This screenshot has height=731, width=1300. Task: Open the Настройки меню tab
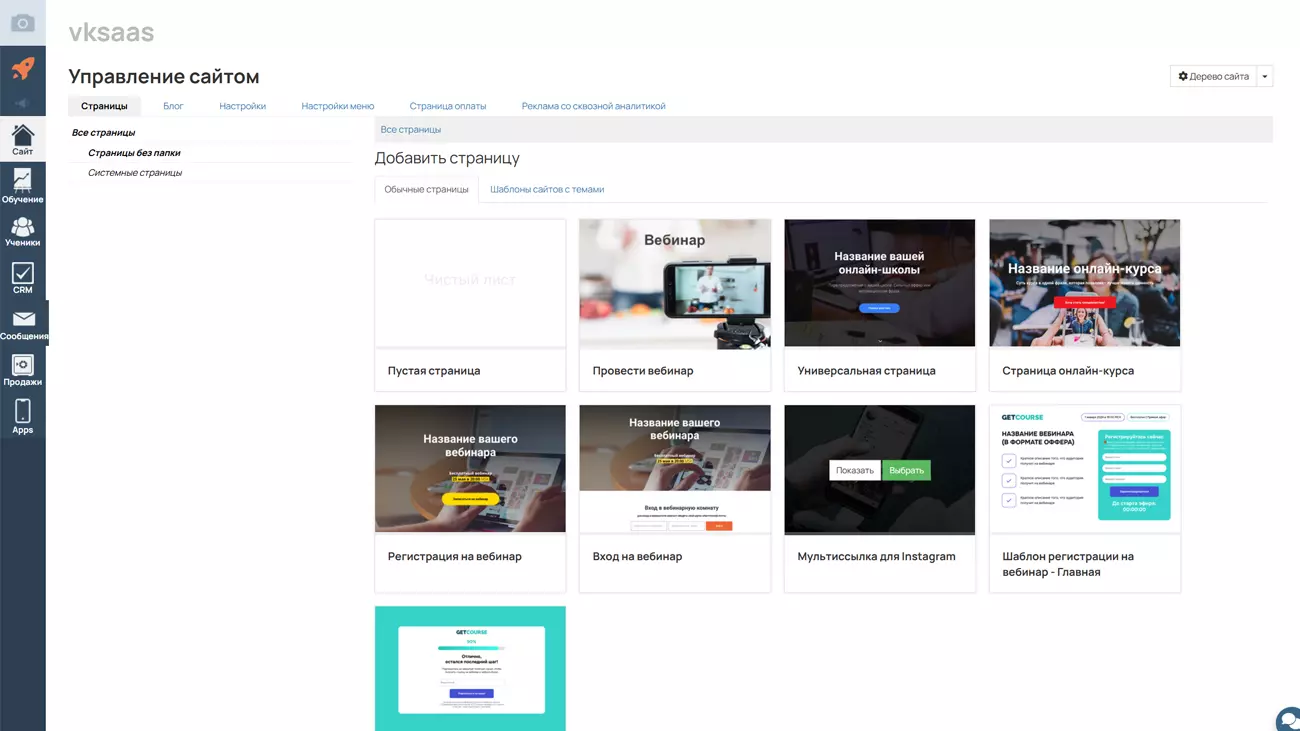(x=337, y=106)
